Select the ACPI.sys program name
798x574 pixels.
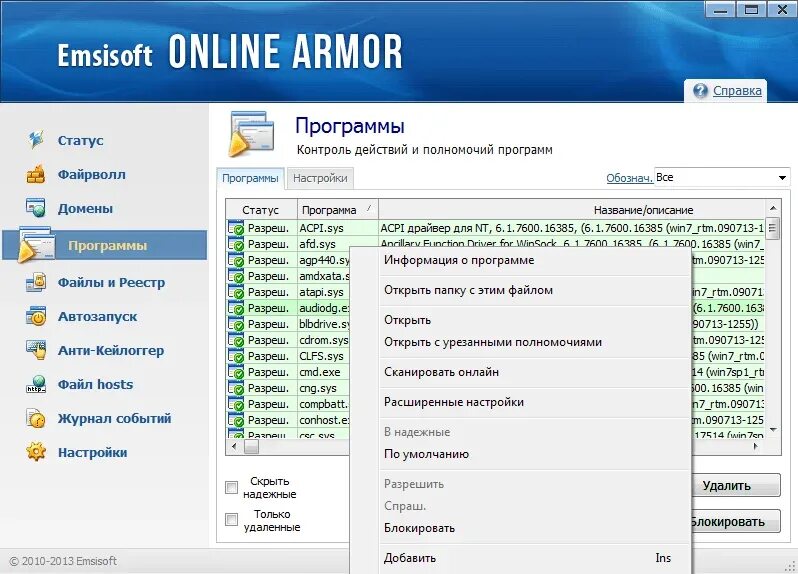(x=321, y=228)
